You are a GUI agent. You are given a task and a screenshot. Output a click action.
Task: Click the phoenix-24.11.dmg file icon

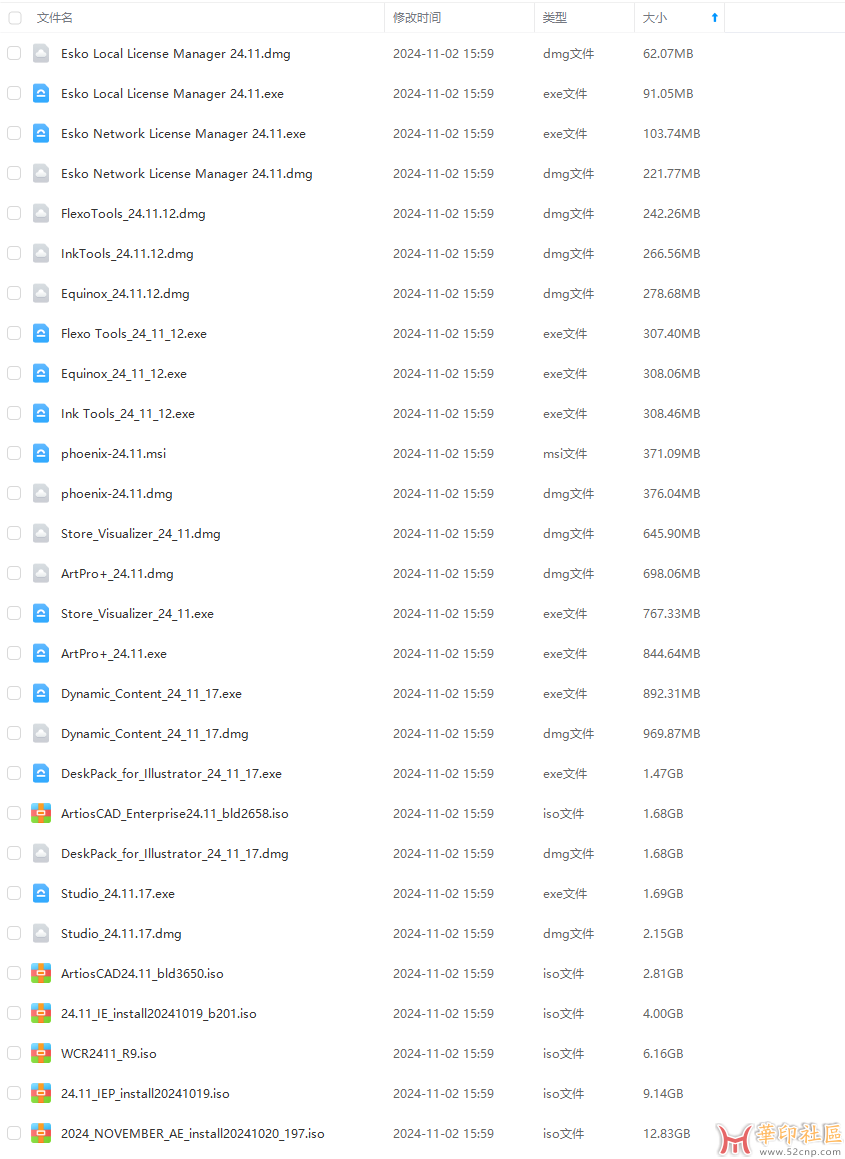click(x=41, y=493)
